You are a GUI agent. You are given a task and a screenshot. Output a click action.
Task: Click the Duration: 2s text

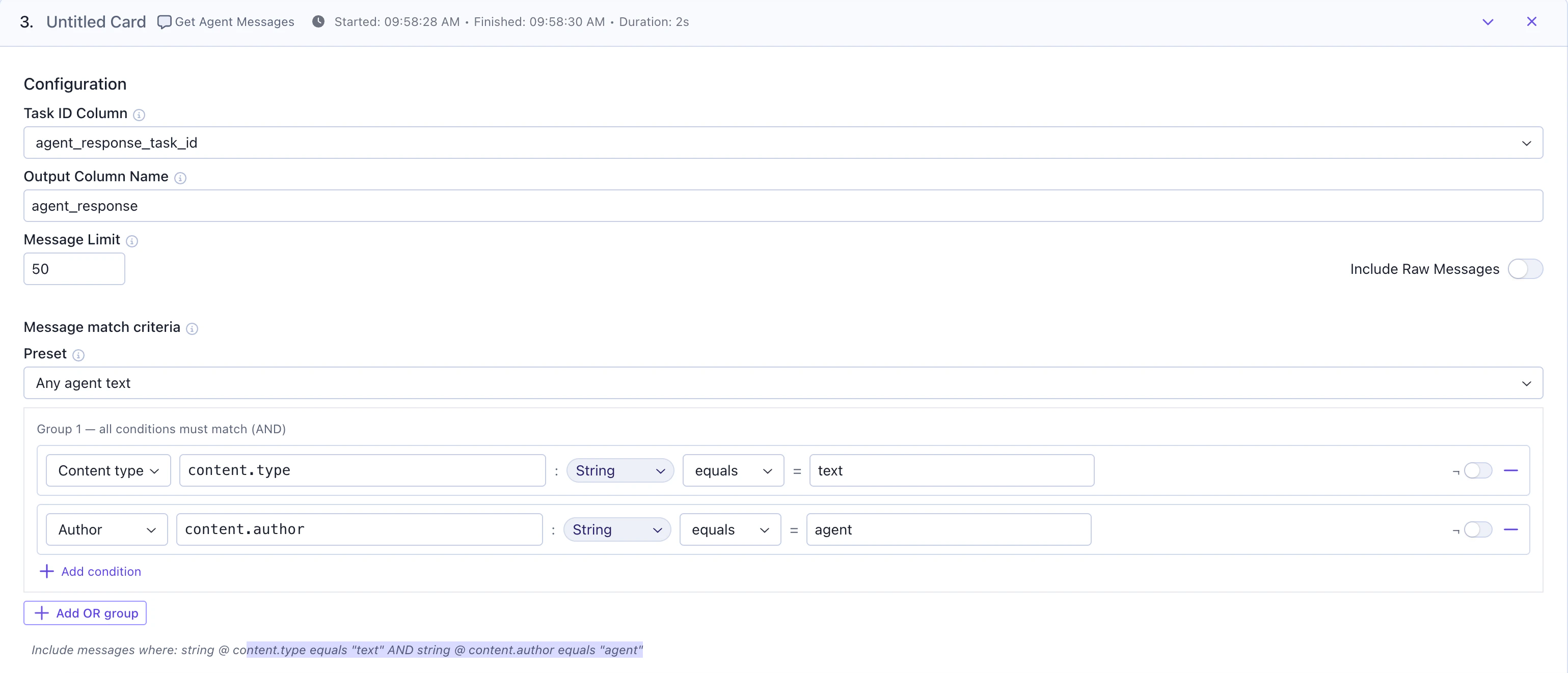pos(654,22)
